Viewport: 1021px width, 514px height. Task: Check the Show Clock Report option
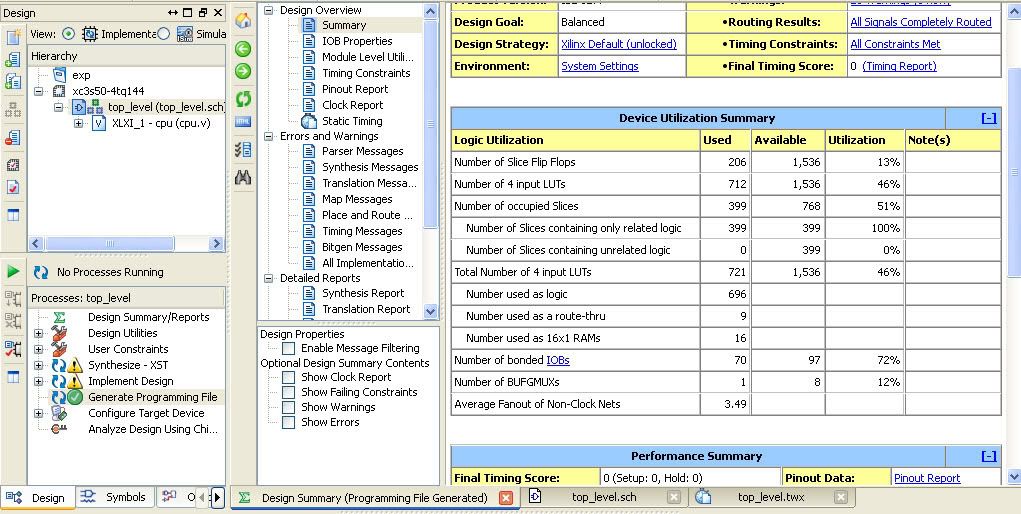(x=289, y=378)
